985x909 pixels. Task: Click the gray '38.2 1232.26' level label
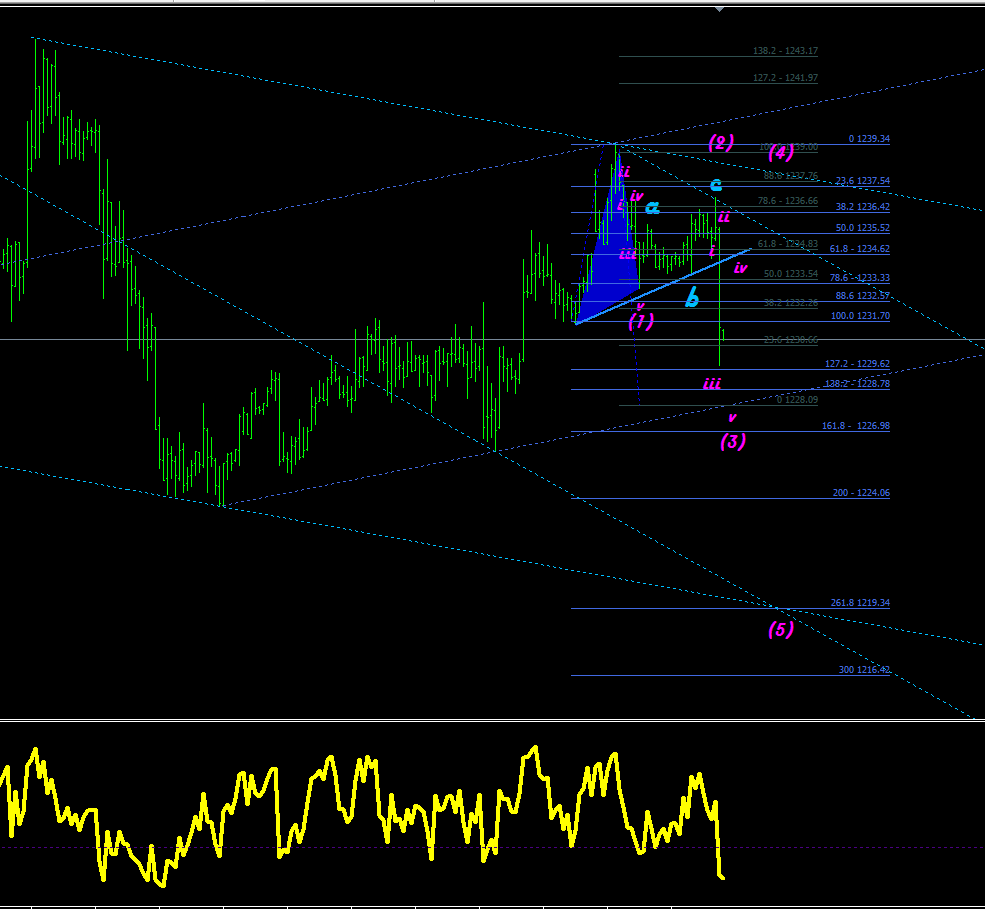[x=791, y=303]
